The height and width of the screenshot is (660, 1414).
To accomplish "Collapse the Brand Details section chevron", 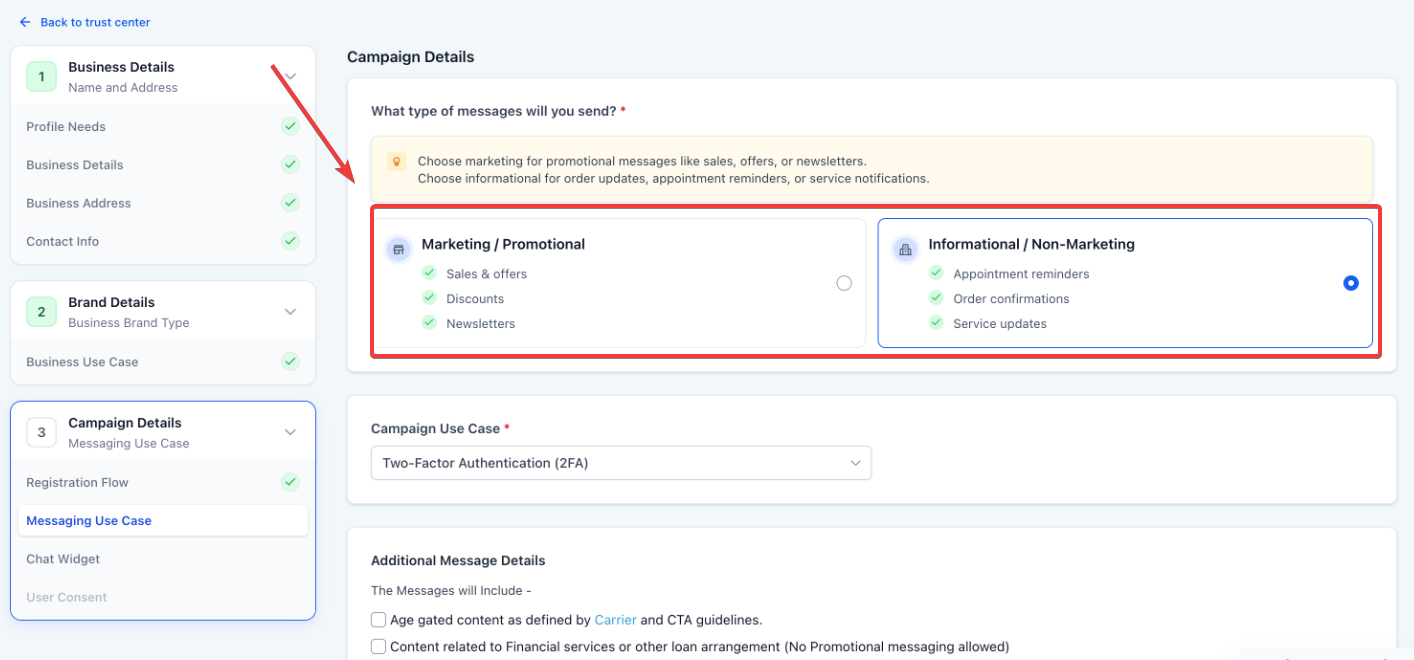I will (290, 312).
